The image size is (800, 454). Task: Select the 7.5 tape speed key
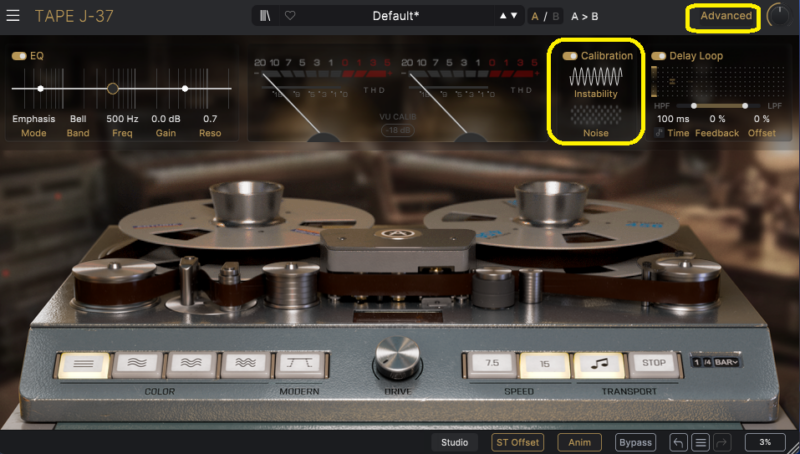coord(490,364)
